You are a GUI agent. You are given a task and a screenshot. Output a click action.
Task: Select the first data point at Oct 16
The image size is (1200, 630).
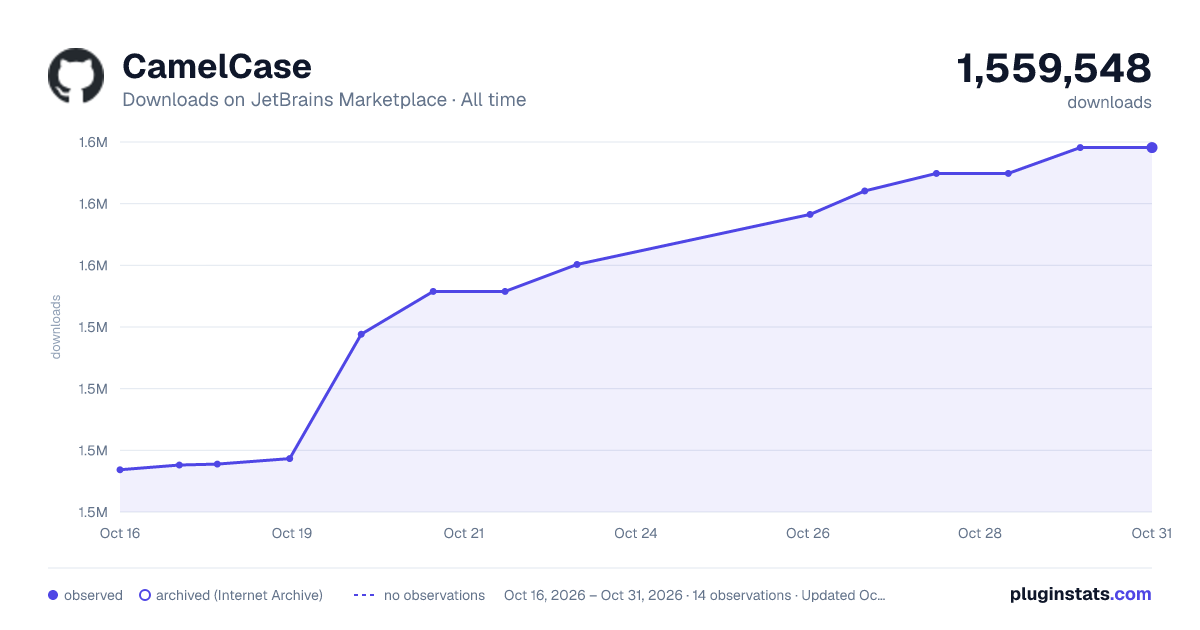click(120, 470)
